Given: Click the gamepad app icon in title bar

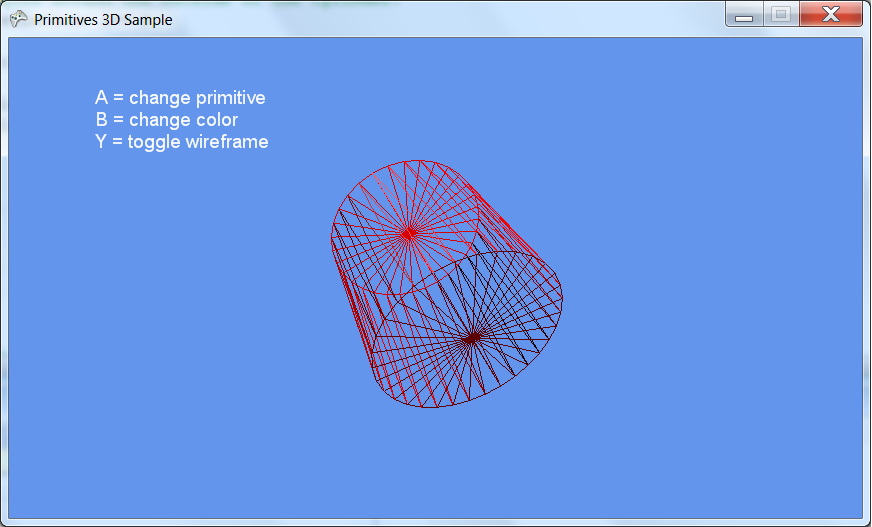Looking at the screenshot, I should tap(18, 19).
